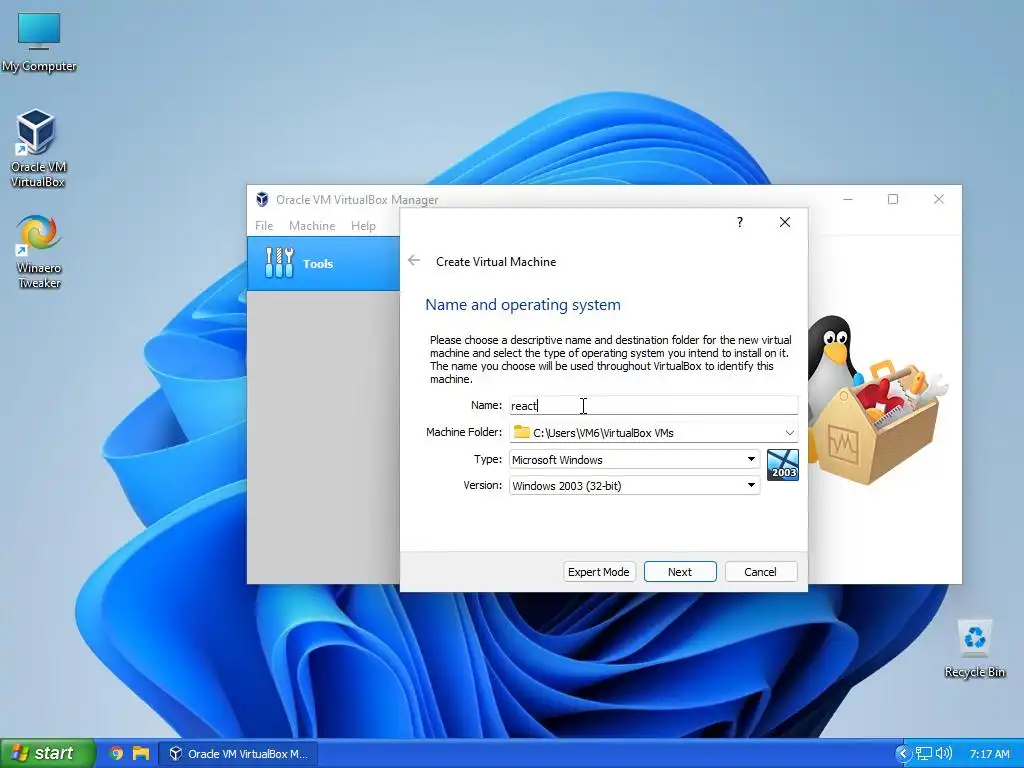Close the VirtualBox Manager window

point(938,199)
